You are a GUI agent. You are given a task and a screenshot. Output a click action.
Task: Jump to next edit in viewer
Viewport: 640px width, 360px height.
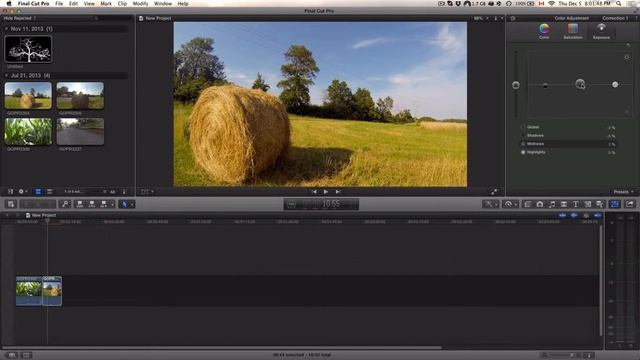click(x=338, y=192)
